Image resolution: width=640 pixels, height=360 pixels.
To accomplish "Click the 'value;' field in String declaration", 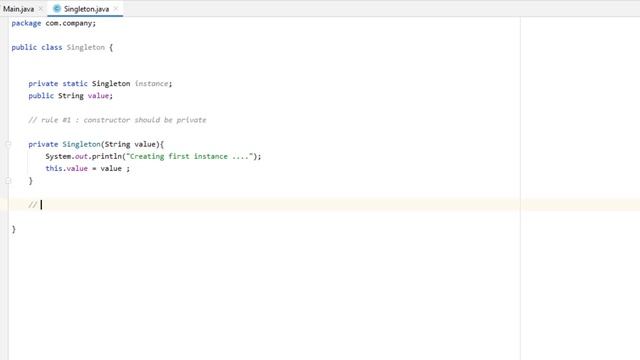I will 100,96.
